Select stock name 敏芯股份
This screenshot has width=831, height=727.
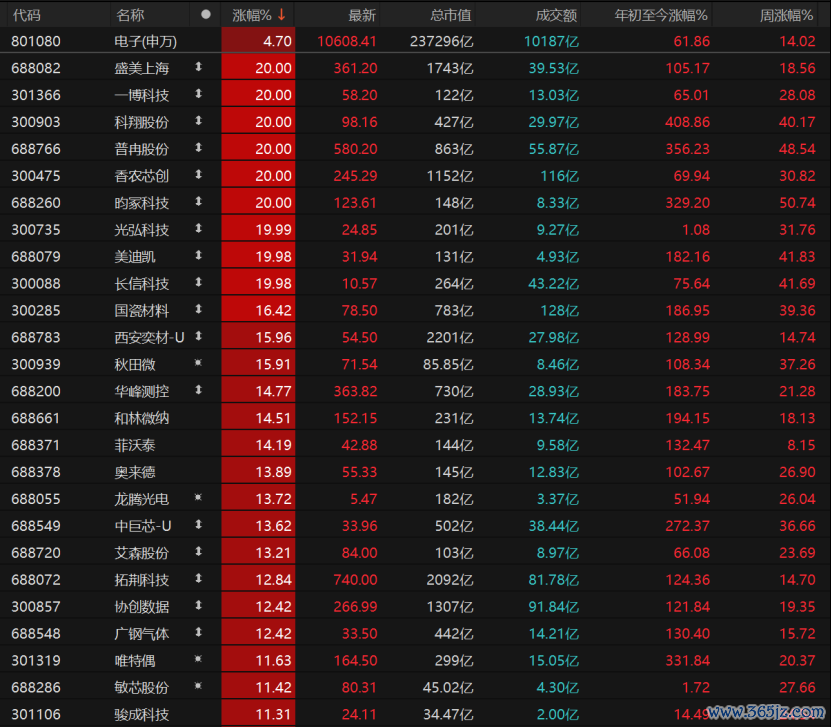coord(142,688)
